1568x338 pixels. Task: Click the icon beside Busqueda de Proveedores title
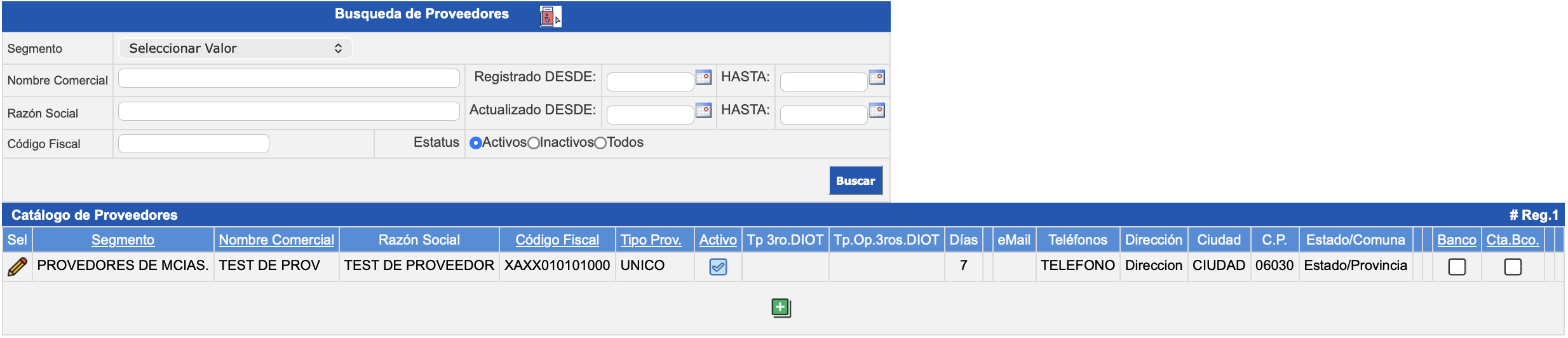pos(550,16)
